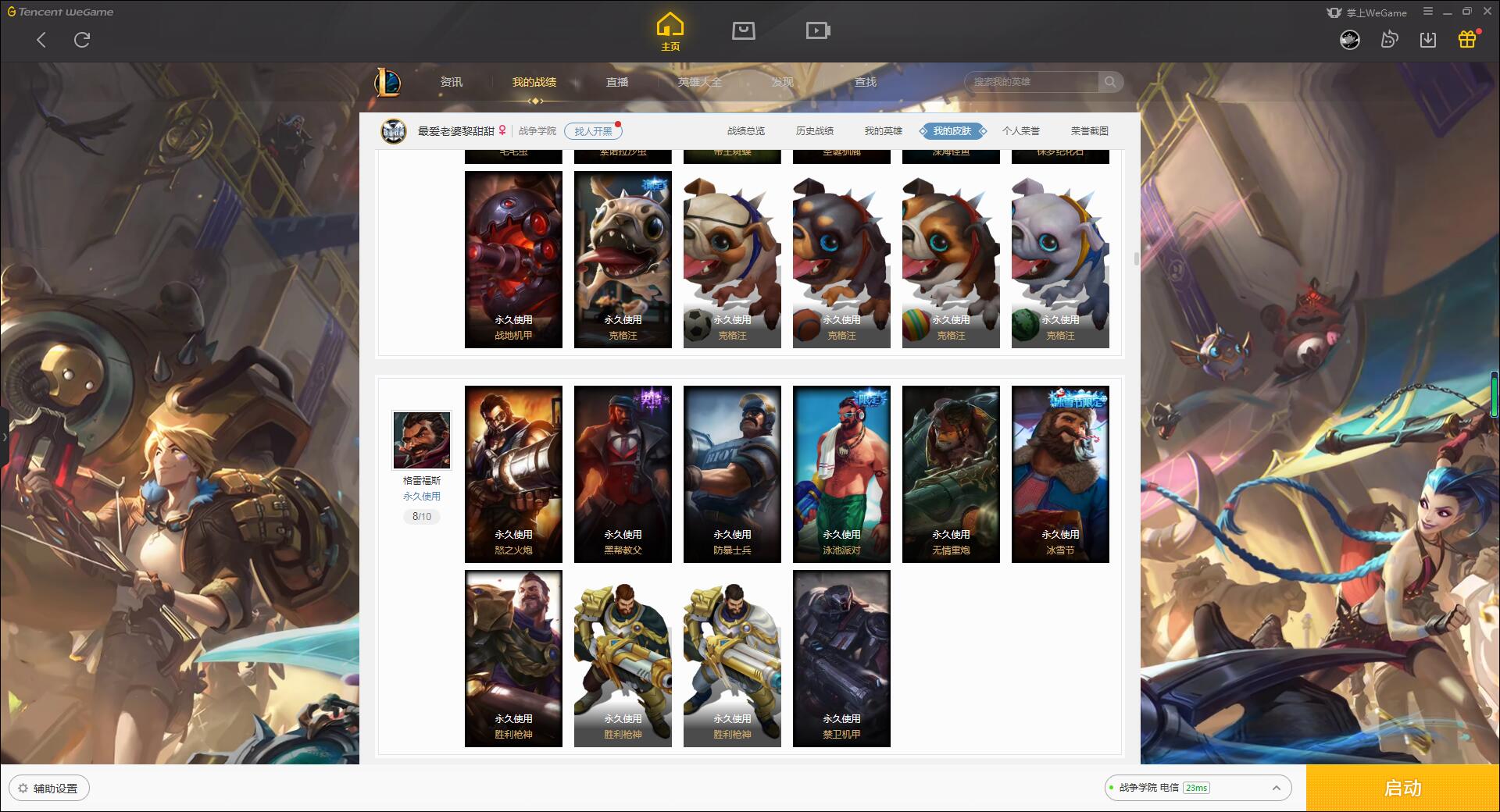Open the 英雄大全 tab
The width and height of the screenshot is (1500, 812).
(700, 82)
